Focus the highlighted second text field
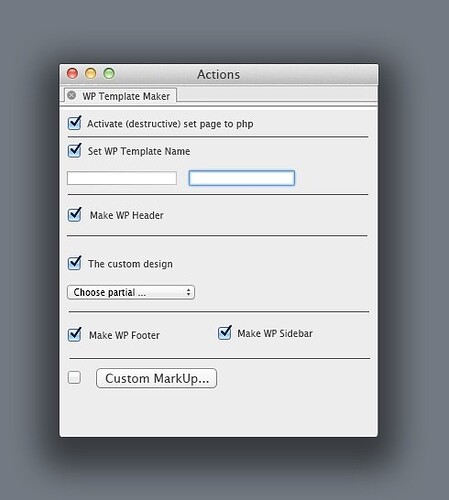Image resolution: width=449 pixels, height=500 pixels. click(242, 178)
